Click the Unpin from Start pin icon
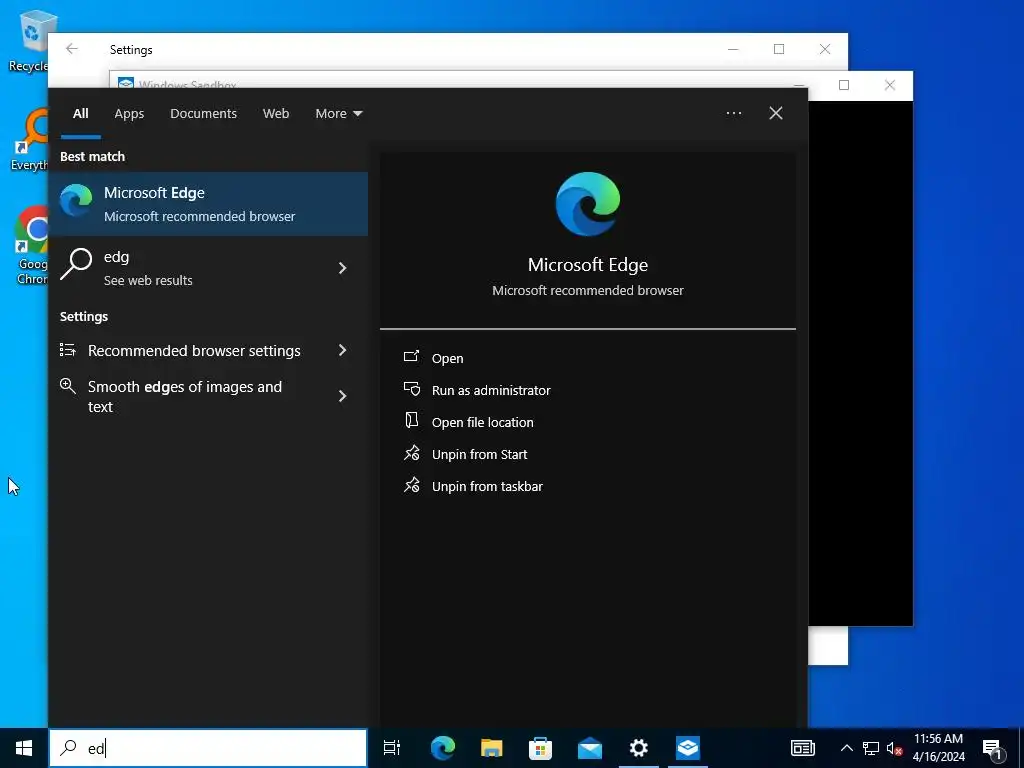The width and height of the screenshot is (1024, 768). (412, 453)
